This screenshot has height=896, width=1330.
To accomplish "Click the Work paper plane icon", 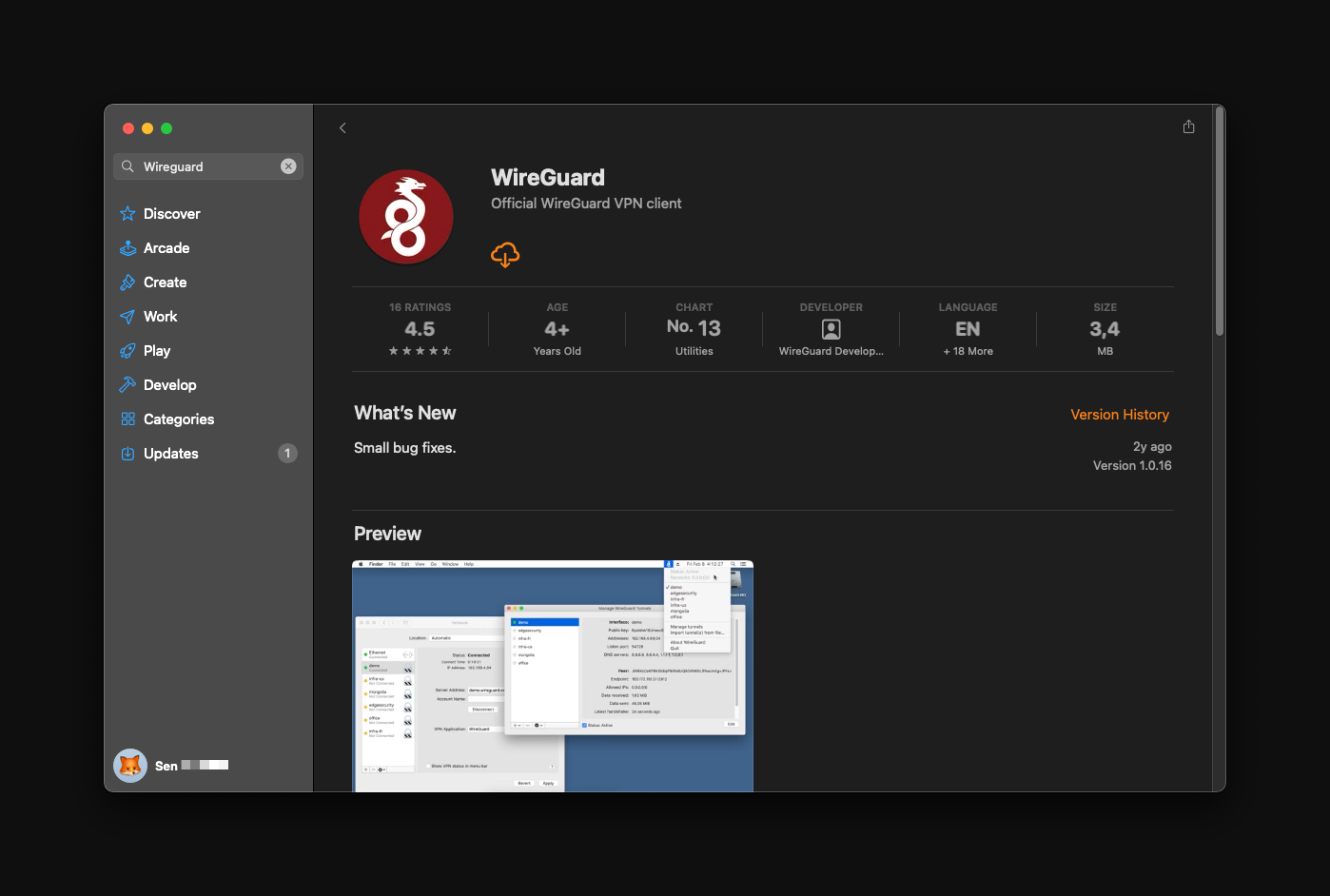I will coord(127,317).
